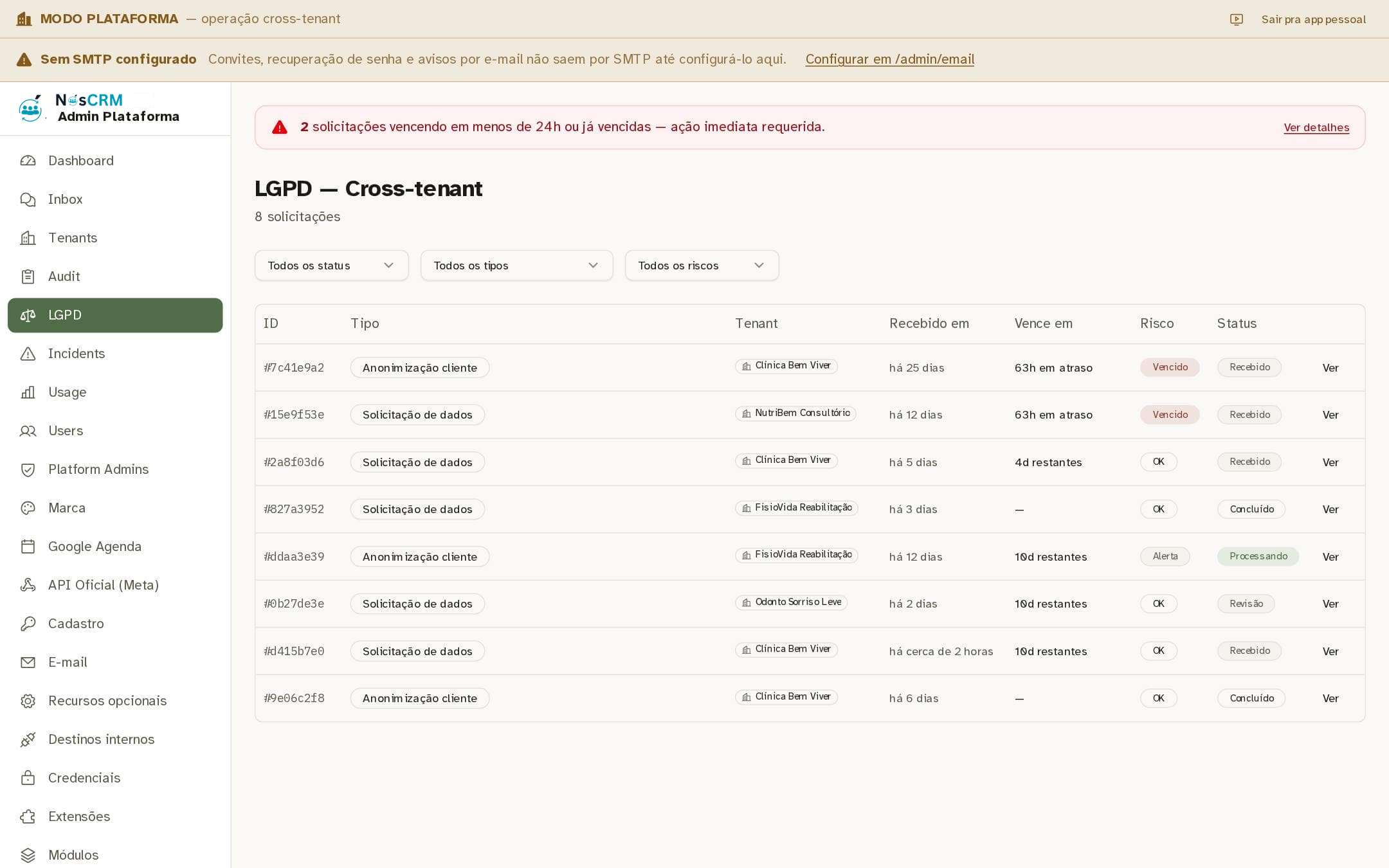1389x868 pixels.
Task: Click the Incidents warning triangle icon
Action: 28,354
